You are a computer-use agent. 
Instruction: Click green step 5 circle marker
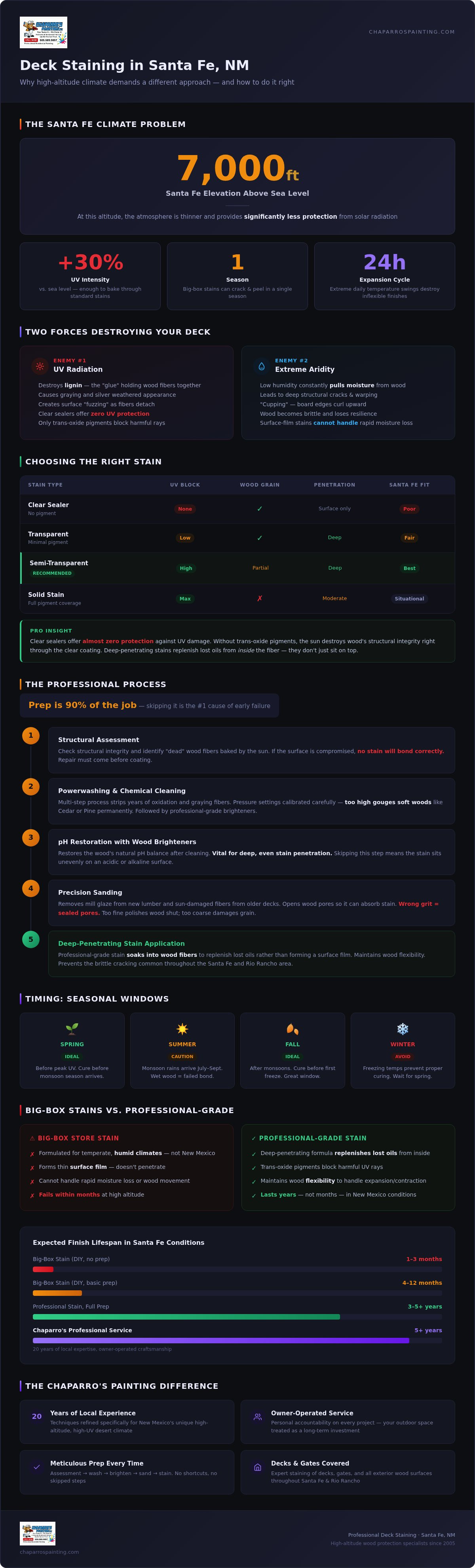(x=31, y=939)
